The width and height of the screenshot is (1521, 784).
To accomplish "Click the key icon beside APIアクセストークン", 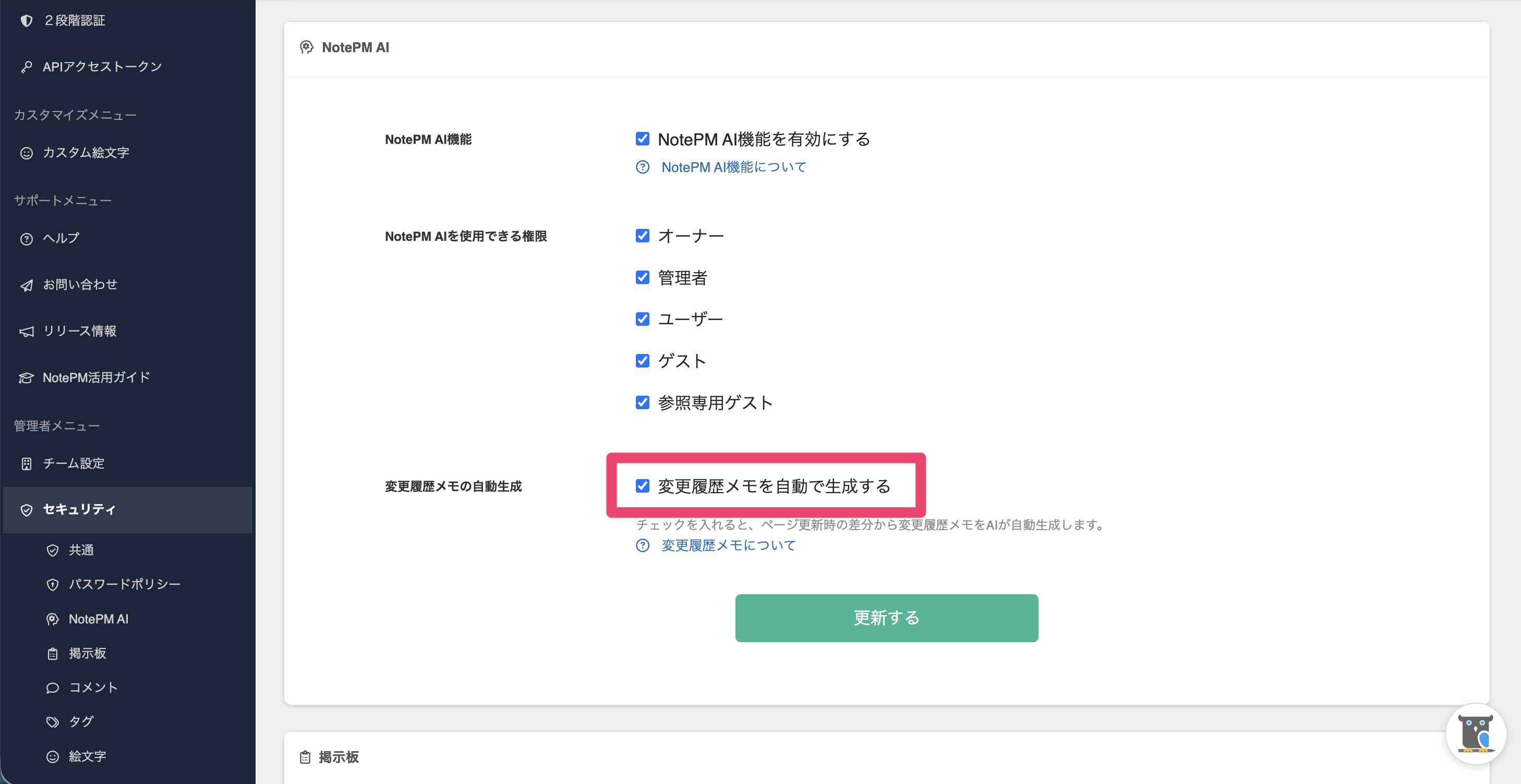I will click(x=26, y=67).
